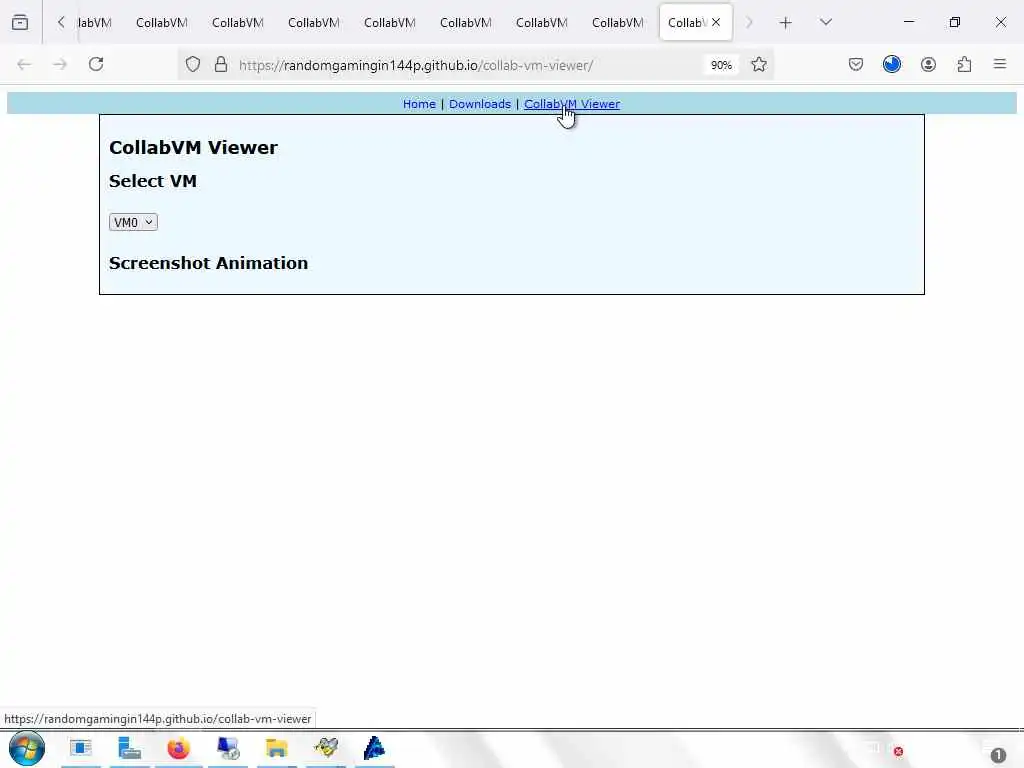
Task: Click the 'Select VM' heading text
Action: pyautogui.click(x=153, y=181)
